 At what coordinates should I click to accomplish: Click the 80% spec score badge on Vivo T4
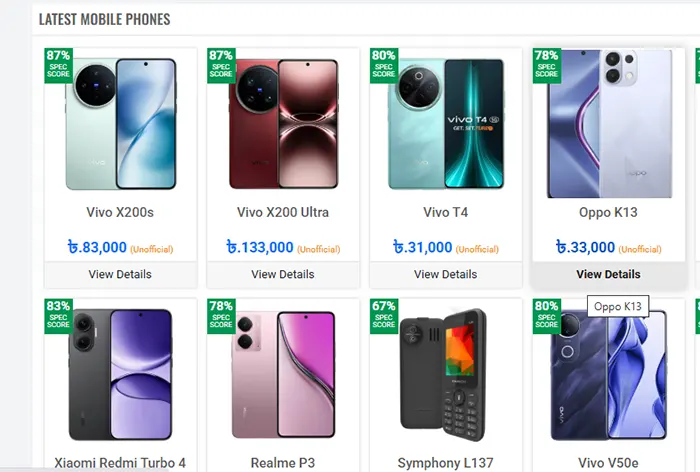[384, 64]
